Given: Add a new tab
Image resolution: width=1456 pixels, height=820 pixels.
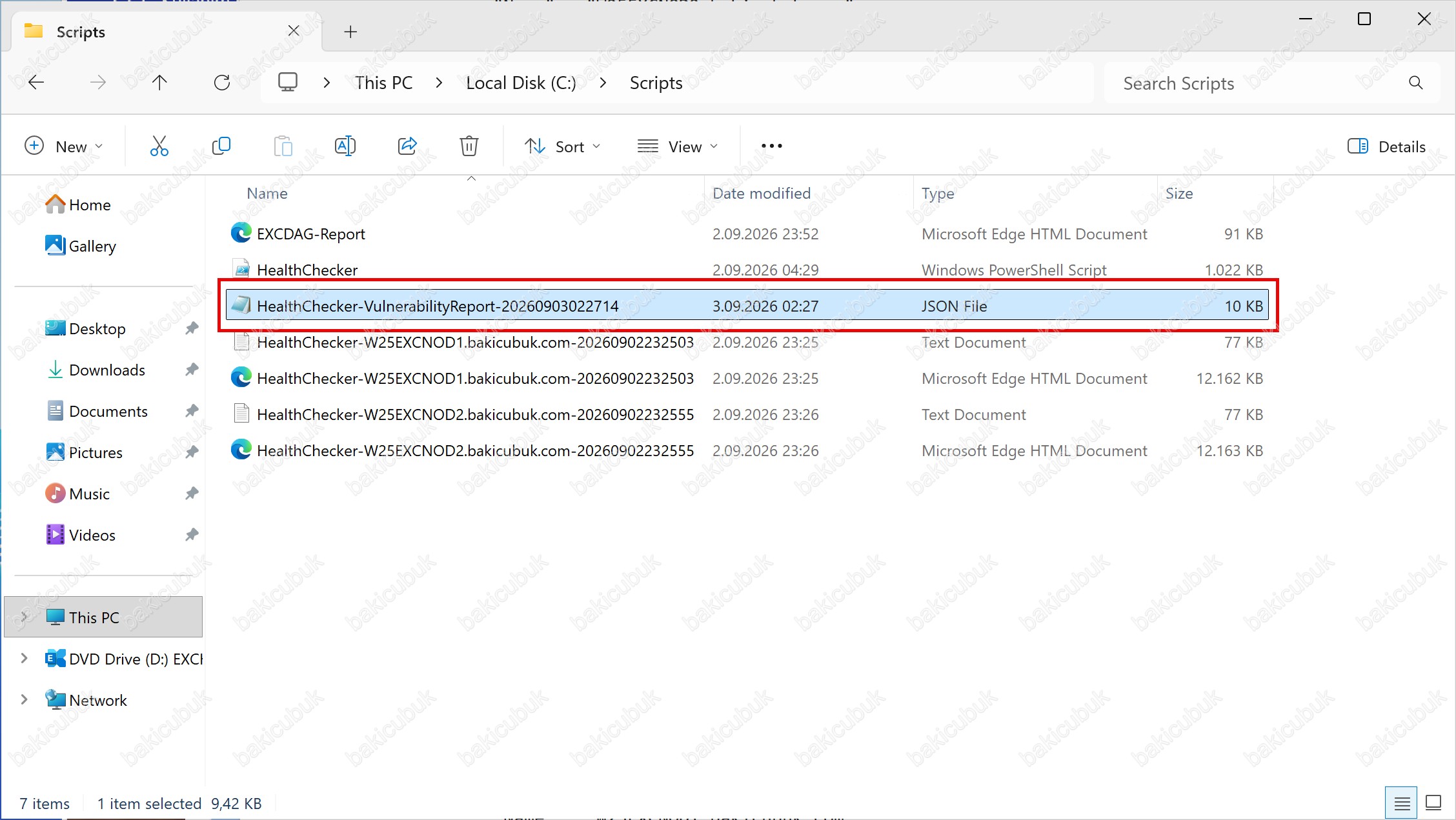Looking at the screenshot, I should tap(350, 32).
